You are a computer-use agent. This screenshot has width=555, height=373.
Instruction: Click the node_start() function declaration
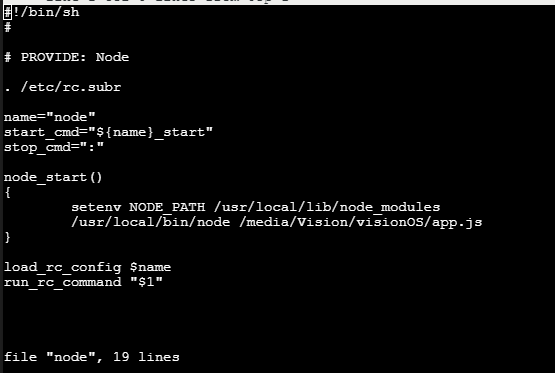pyautogui.click(x=53, y=177)
